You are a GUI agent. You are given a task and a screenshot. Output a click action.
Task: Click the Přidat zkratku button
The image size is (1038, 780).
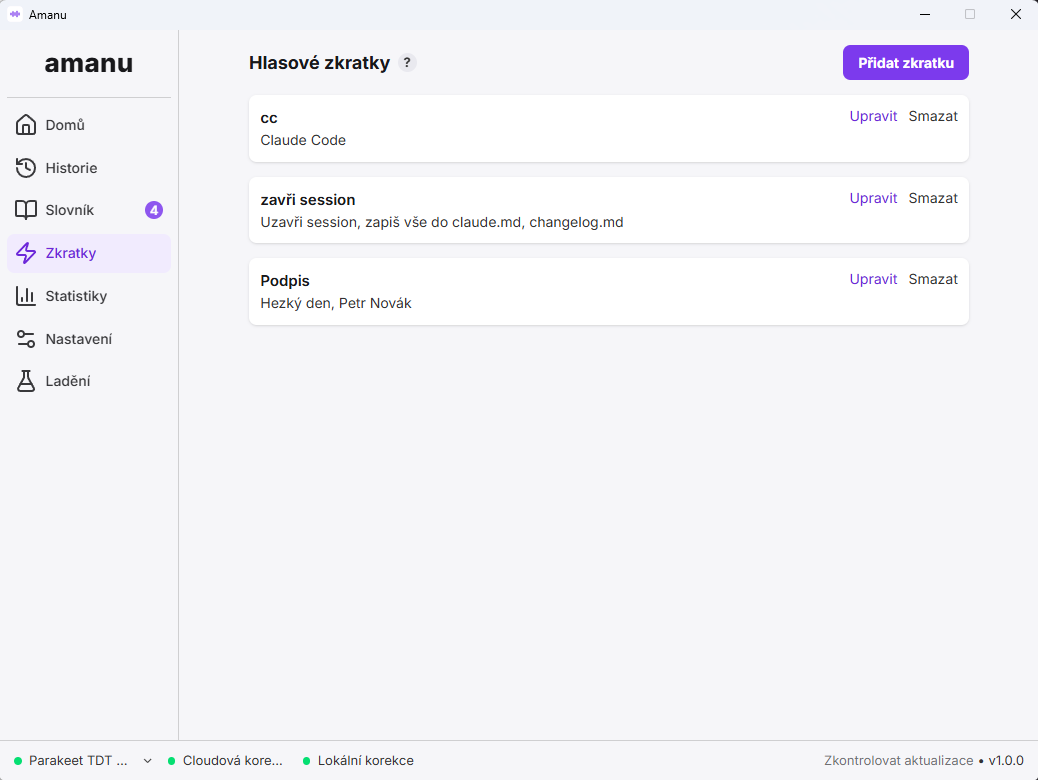tap(906, 62)
